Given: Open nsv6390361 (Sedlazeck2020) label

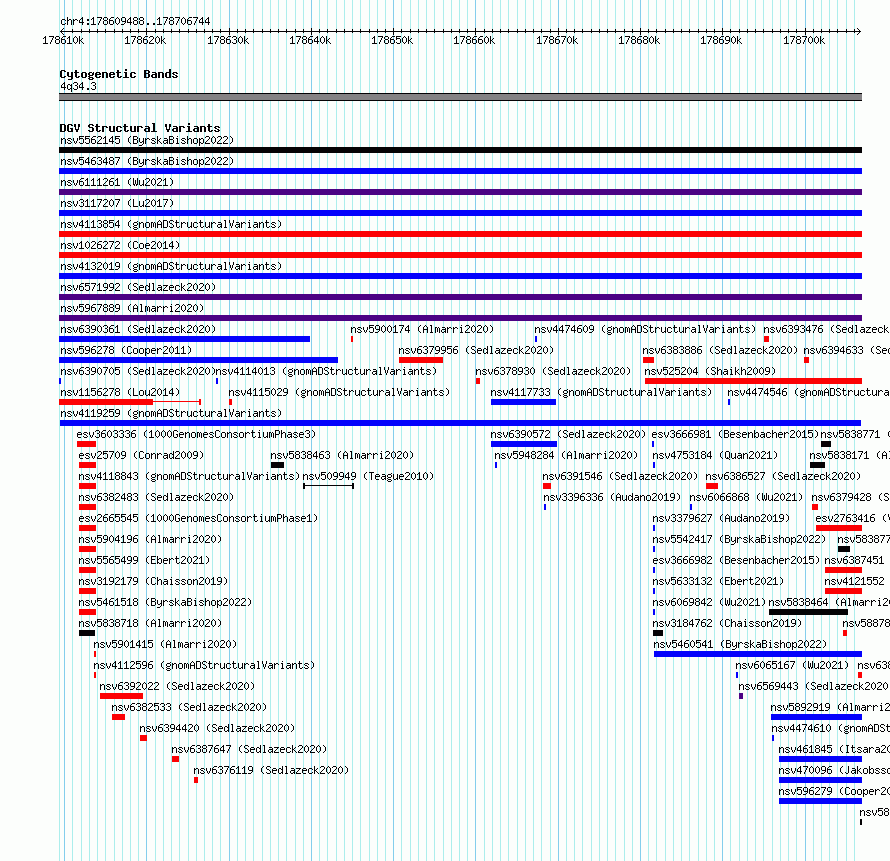Looking at the screenshot, I should pyautogui.click(x=138, y=329).
